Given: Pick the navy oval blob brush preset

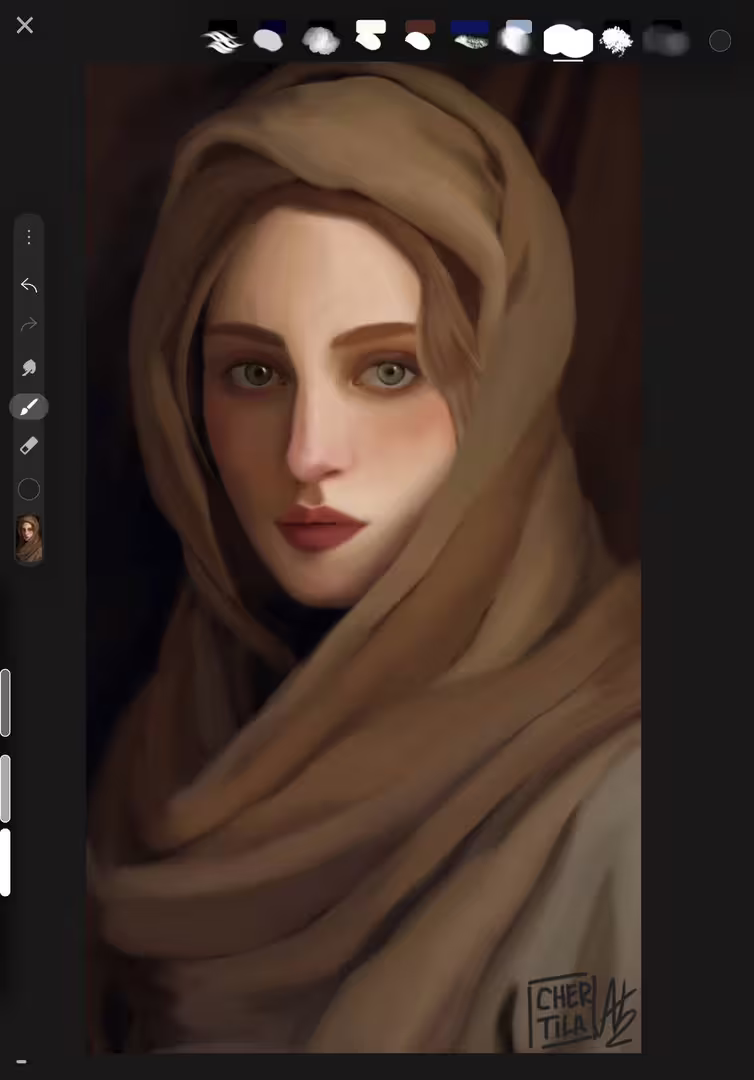Looking at the screenshot, I should click(x=270, y=38).
